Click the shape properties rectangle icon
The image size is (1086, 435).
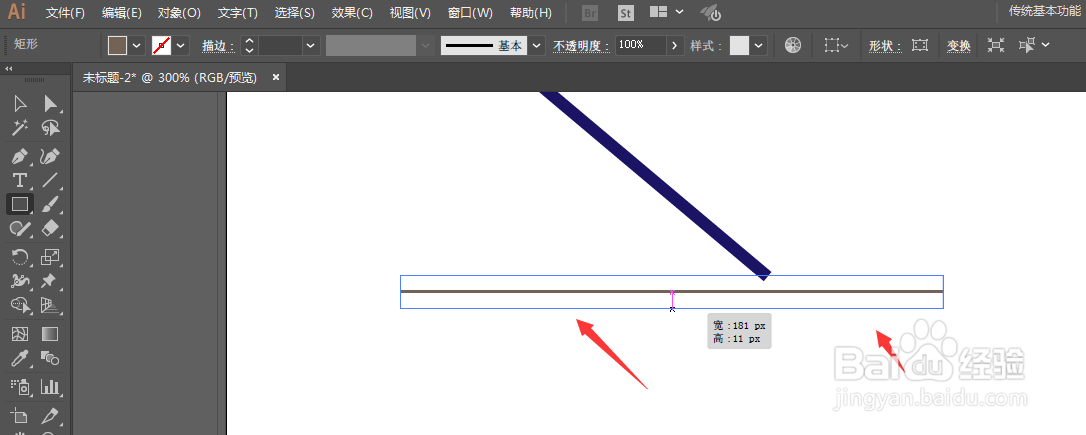point(920,45)
